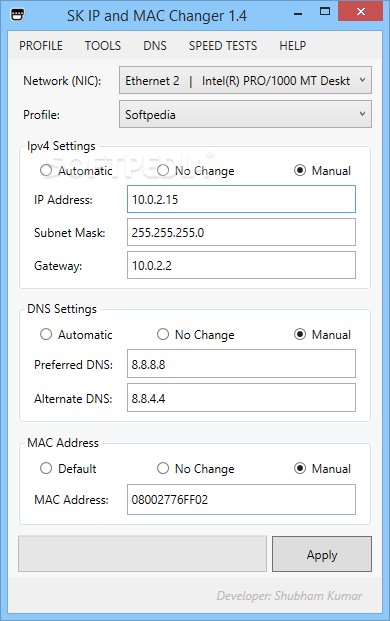Click the Preferred DNS field
The height and width of the screenshot is (621, 390).
point(241,364)
